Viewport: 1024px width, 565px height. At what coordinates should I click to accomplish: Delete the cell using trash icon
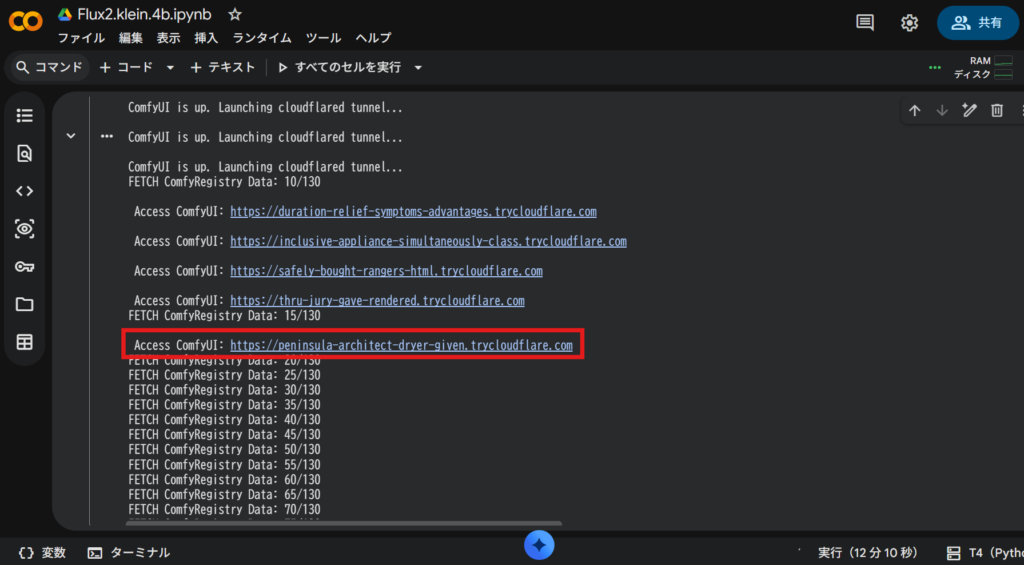[x=997, y=110]
